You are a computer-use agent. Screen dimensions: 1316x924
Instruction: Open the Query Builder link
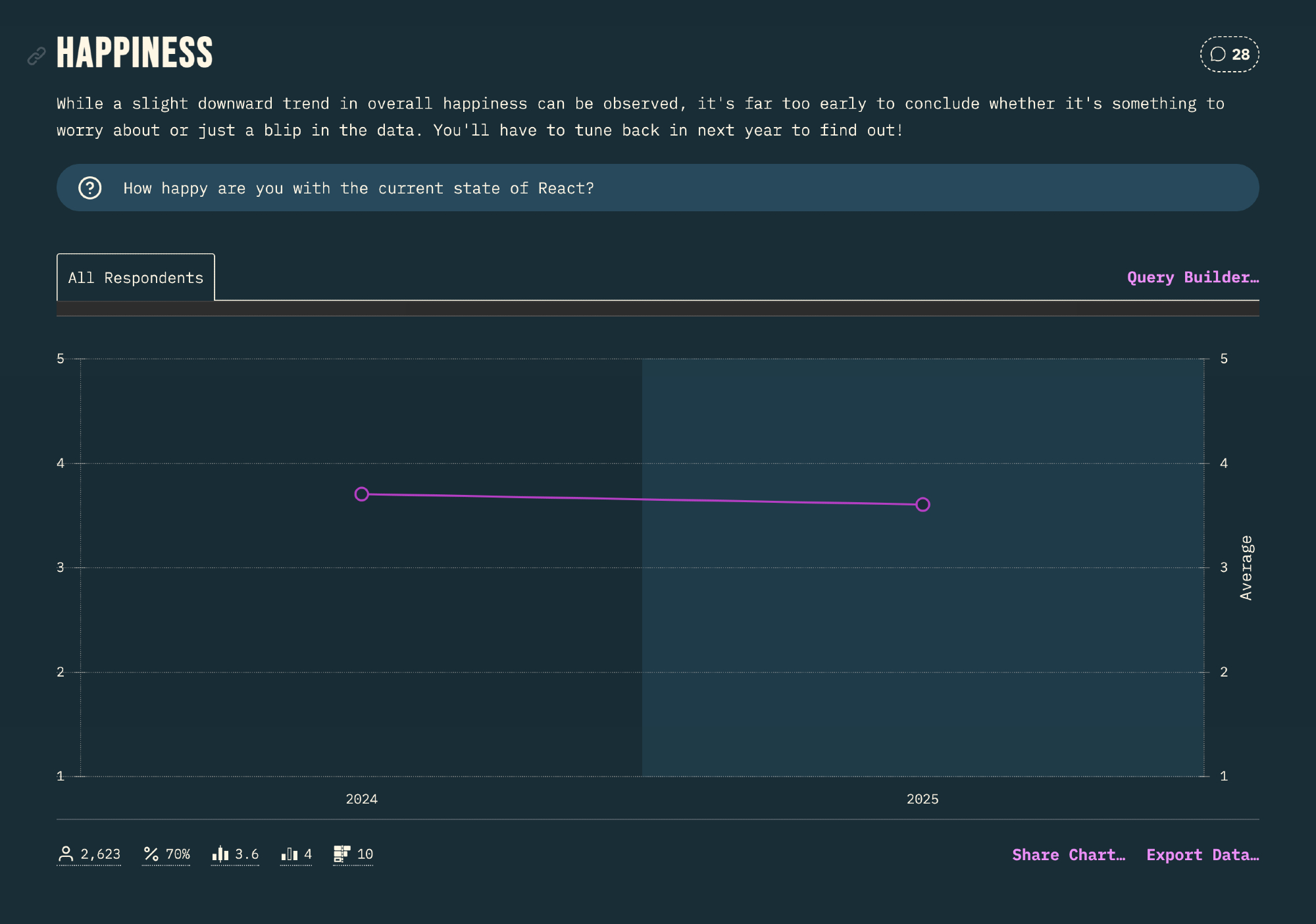[x=1192, y=278]
